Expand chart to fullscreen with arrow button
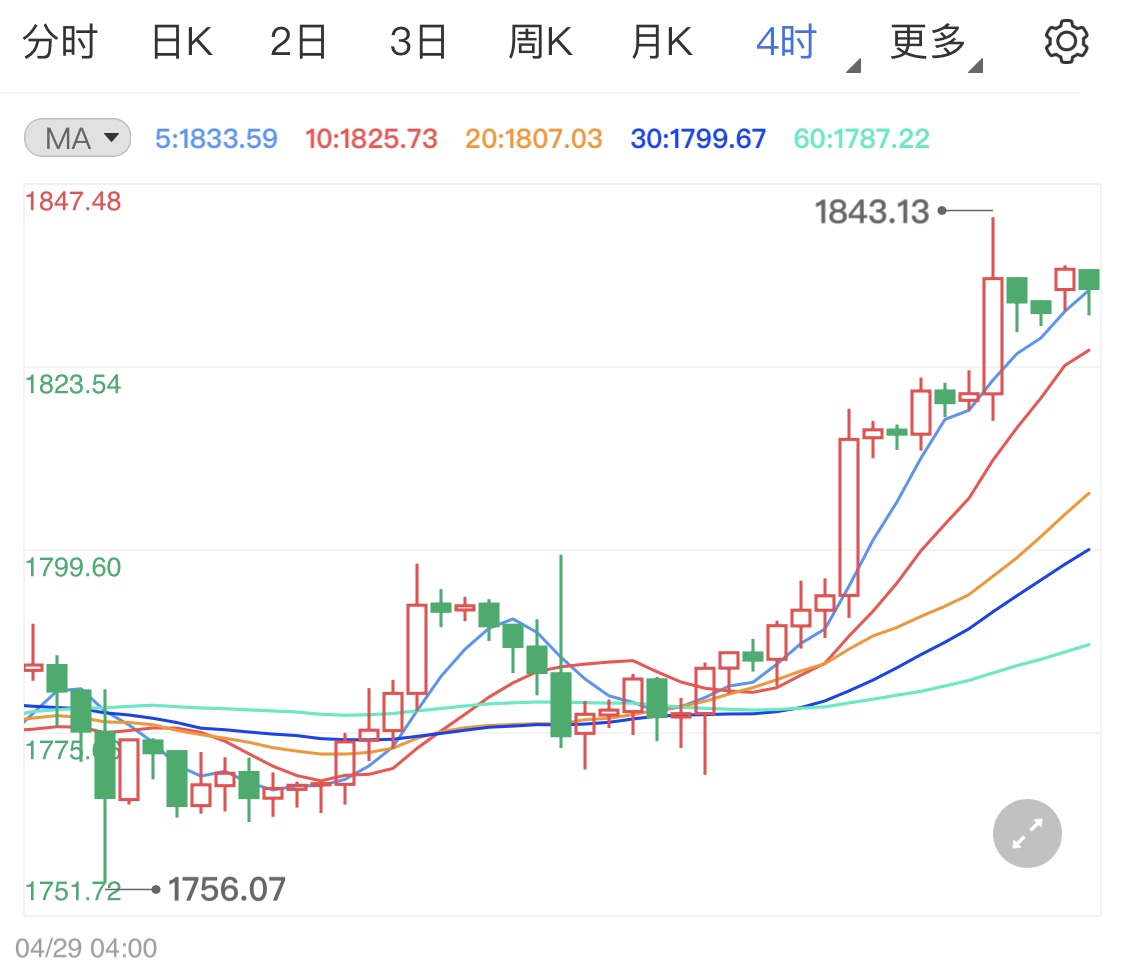 tap(1027, 833)
